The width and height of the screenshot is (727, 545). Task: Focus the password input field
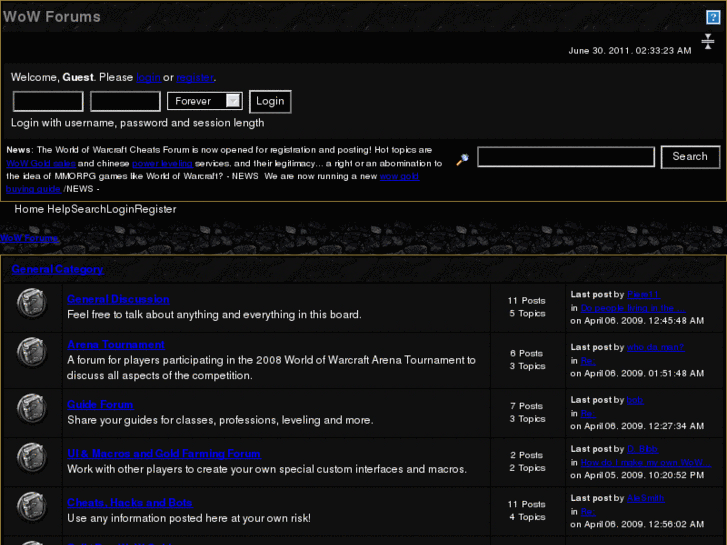[x=125, y=102]
